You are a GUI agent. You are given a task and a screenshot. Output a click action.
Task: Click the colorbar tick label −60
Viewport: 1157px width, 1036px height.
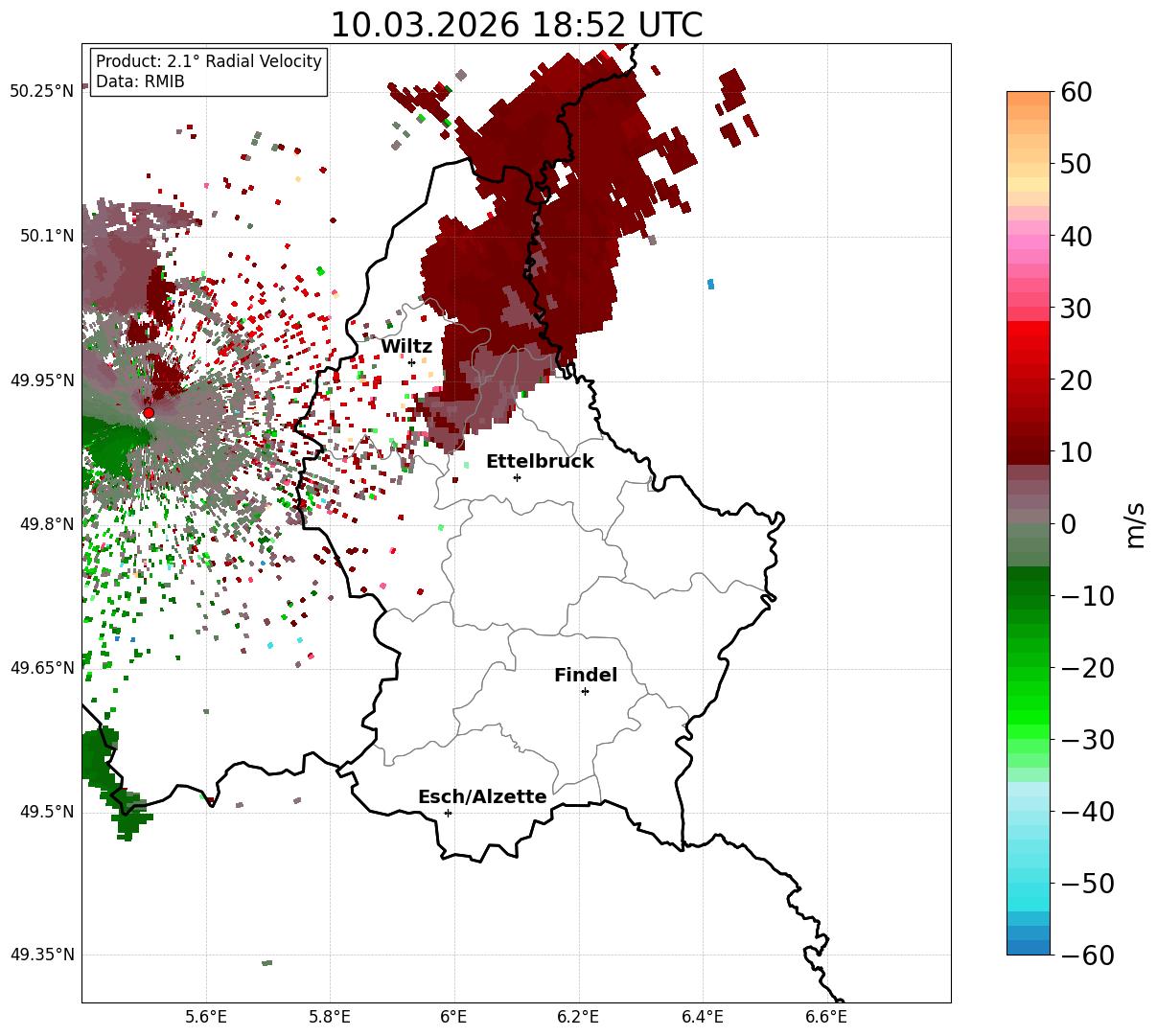tap(1086, 955)
